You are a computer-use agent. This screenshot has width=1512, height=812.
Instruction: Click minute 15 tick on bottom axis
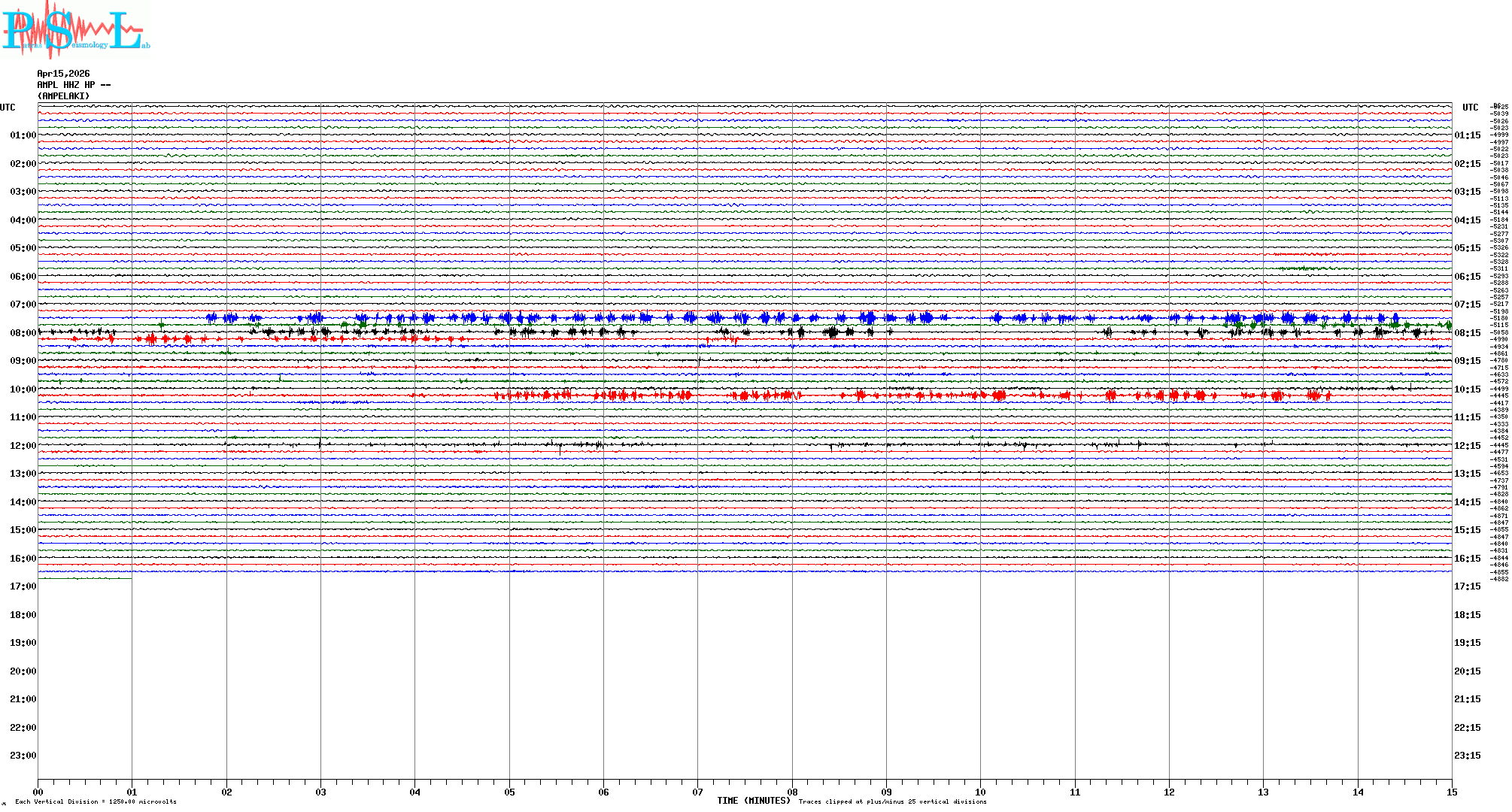(x=1451, y=792)
